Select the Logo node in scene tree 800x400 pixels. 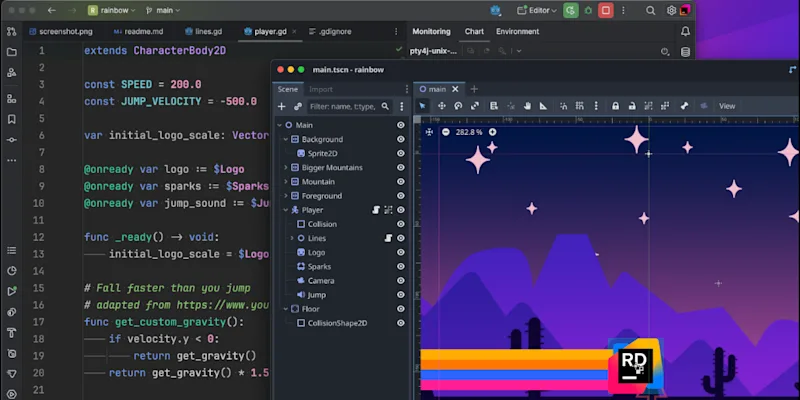pos(316,253)
